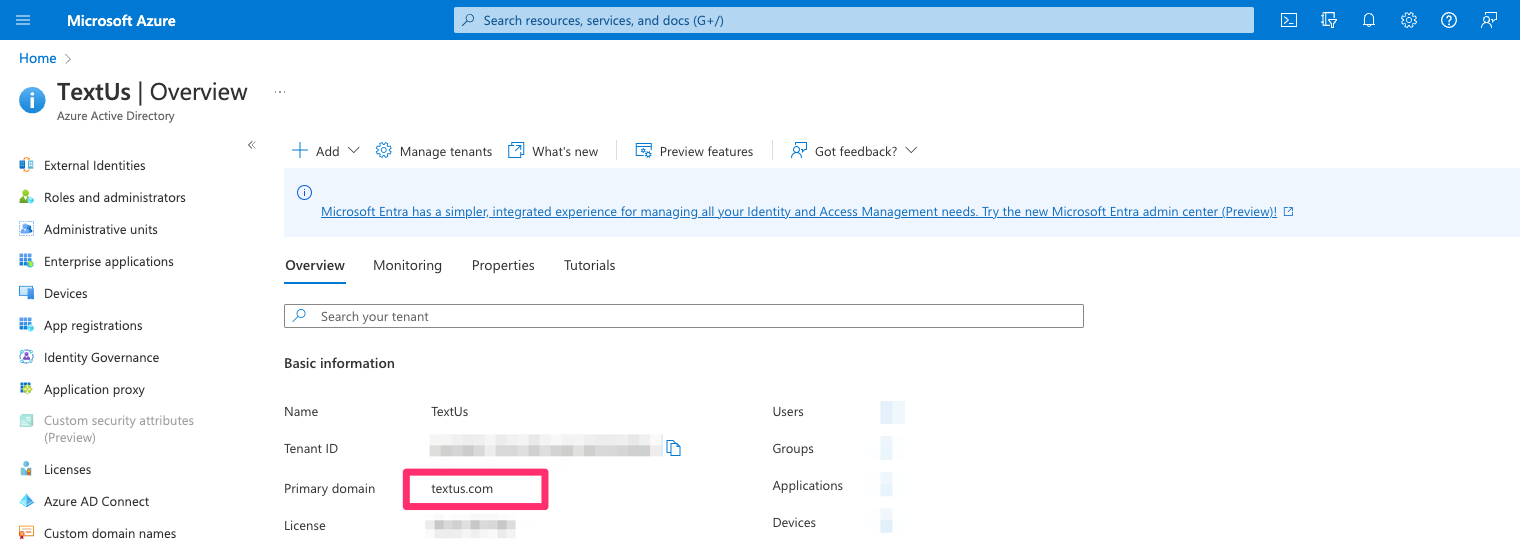Click Manage tenants button
Screen dimensions: 1520x557
pyautogui.click(x=434, y=151)
